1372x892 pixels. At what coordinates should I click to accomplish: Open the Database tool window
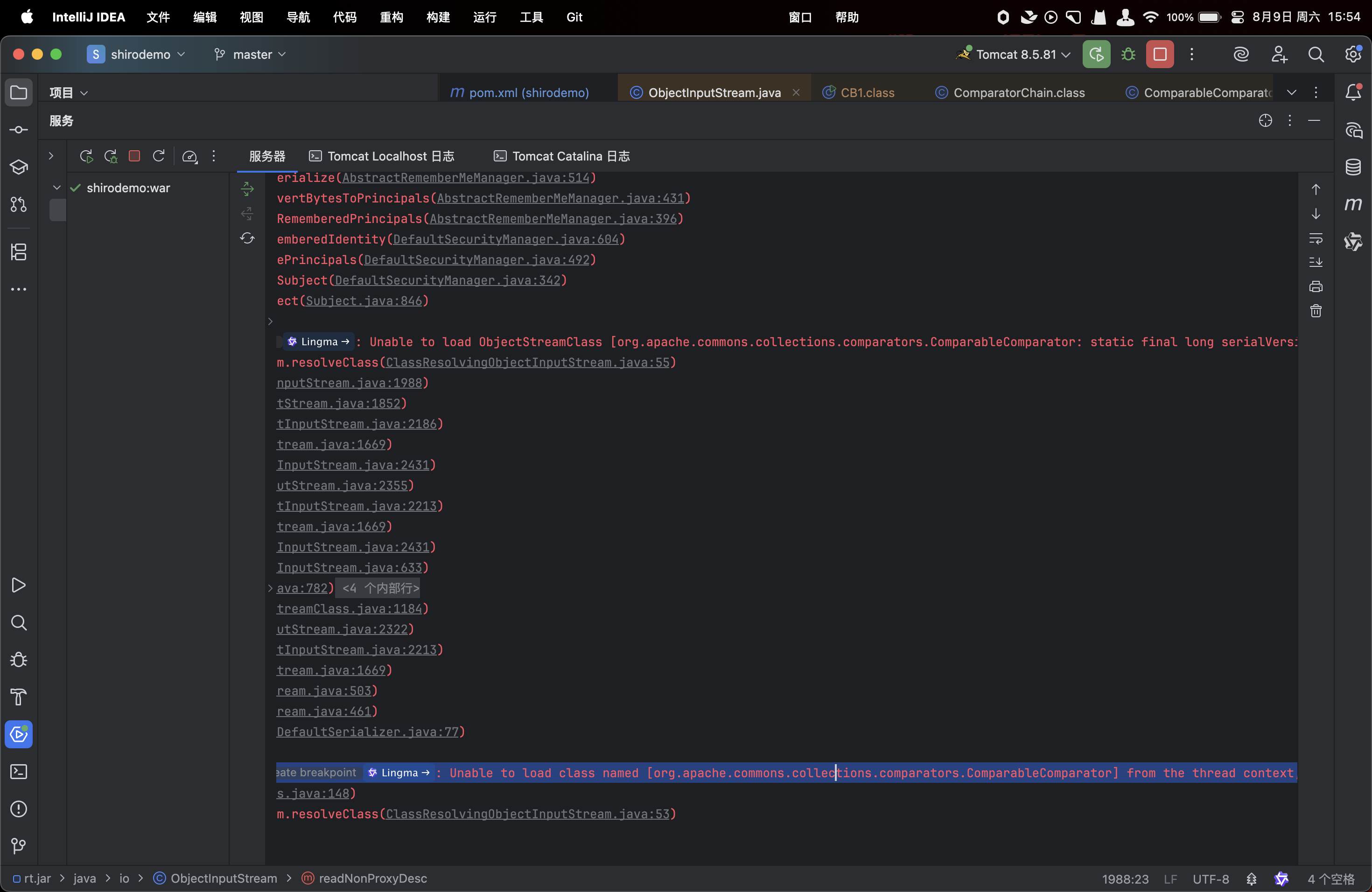click(x=1352, y=167)
